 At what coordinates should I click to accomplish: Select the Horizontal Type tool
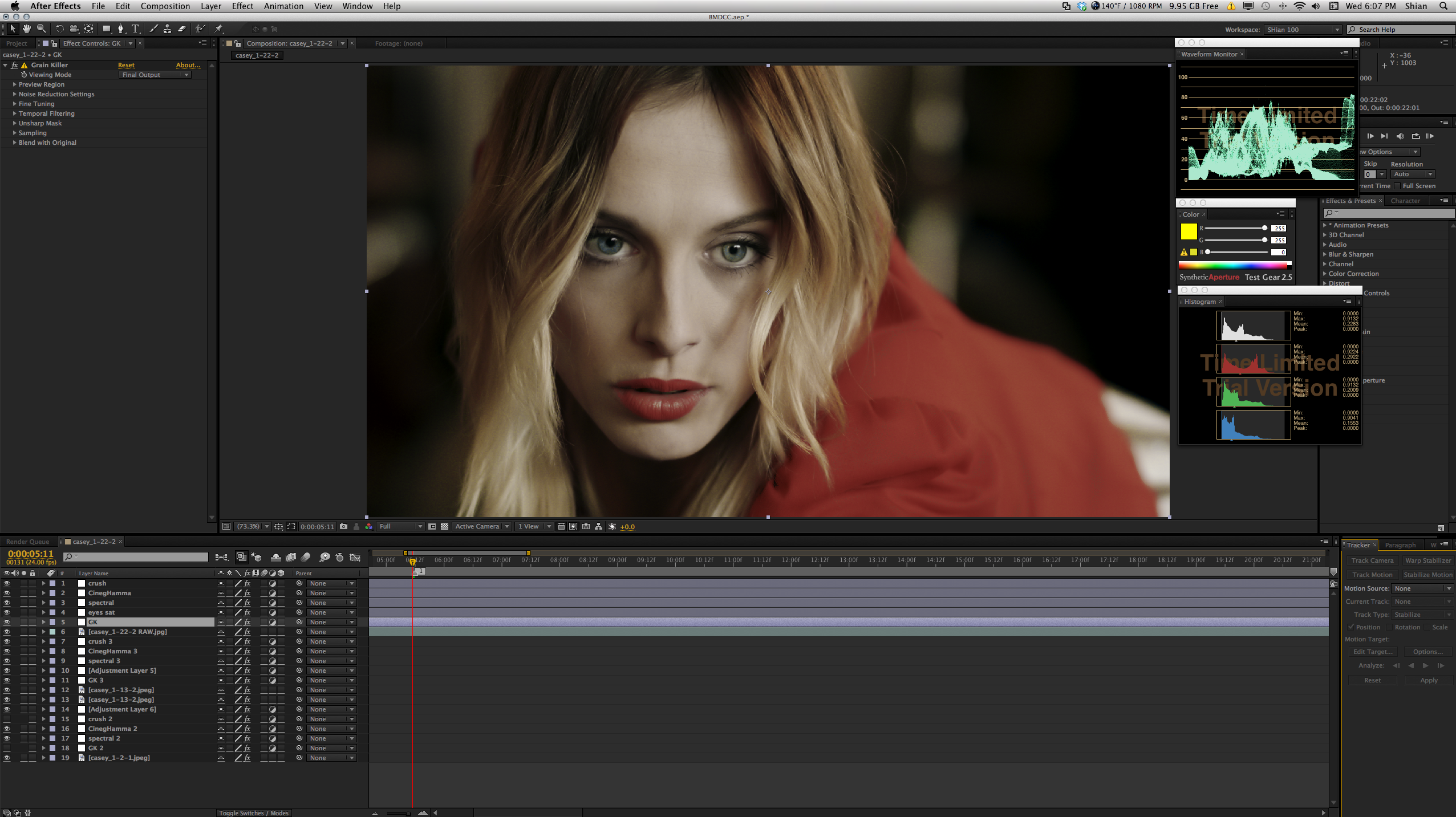(x=135, y=29)
